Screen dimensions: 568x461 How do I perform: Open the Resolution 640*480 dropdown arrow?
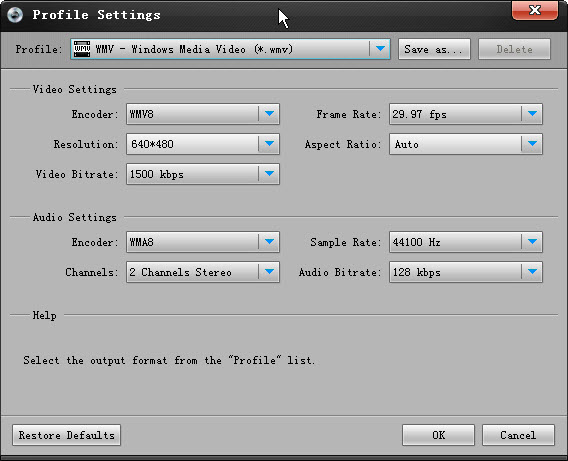pos(269,144)
